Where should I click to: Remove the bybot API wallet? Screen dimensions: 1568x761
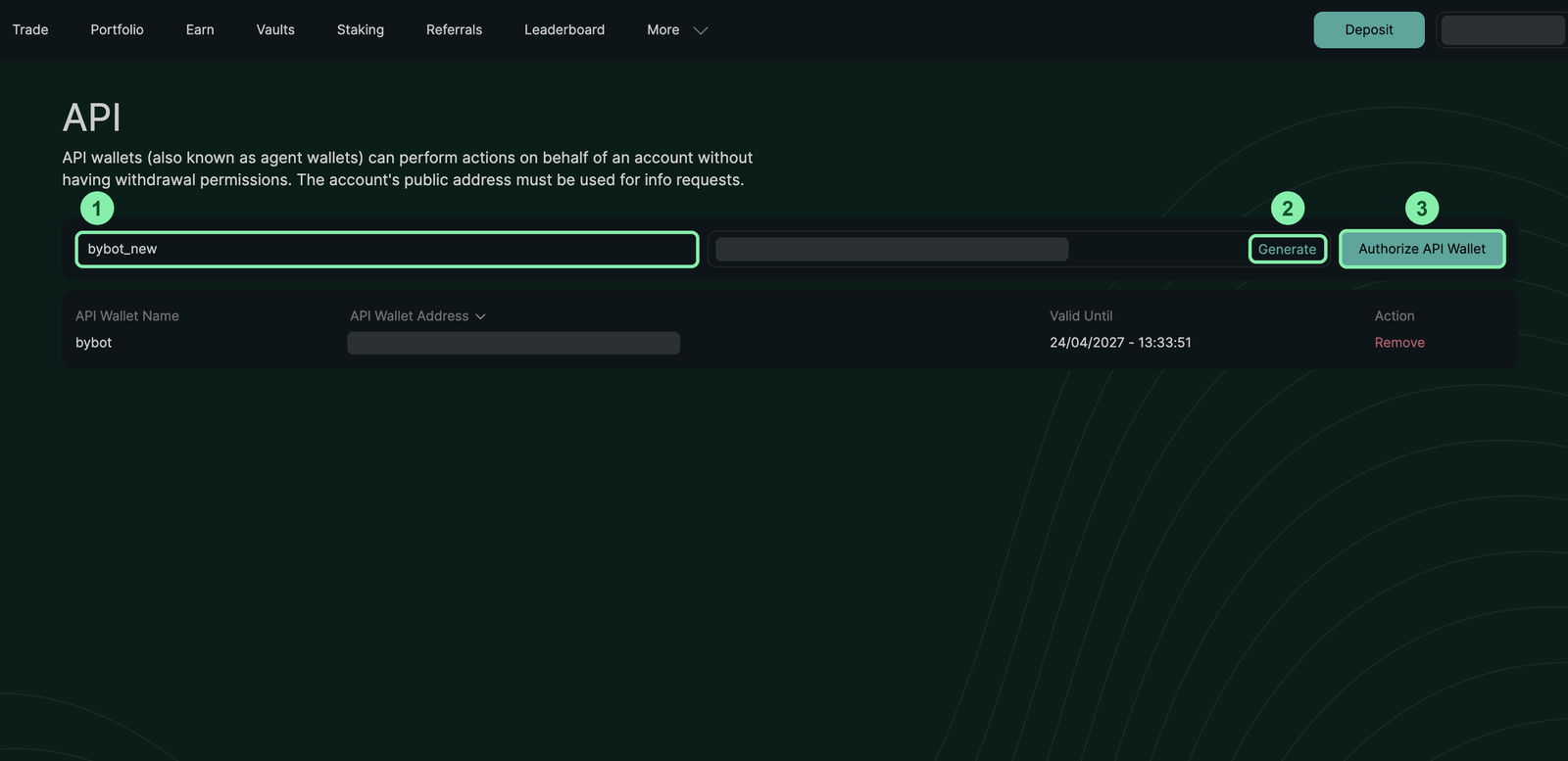coord(1399,342)
